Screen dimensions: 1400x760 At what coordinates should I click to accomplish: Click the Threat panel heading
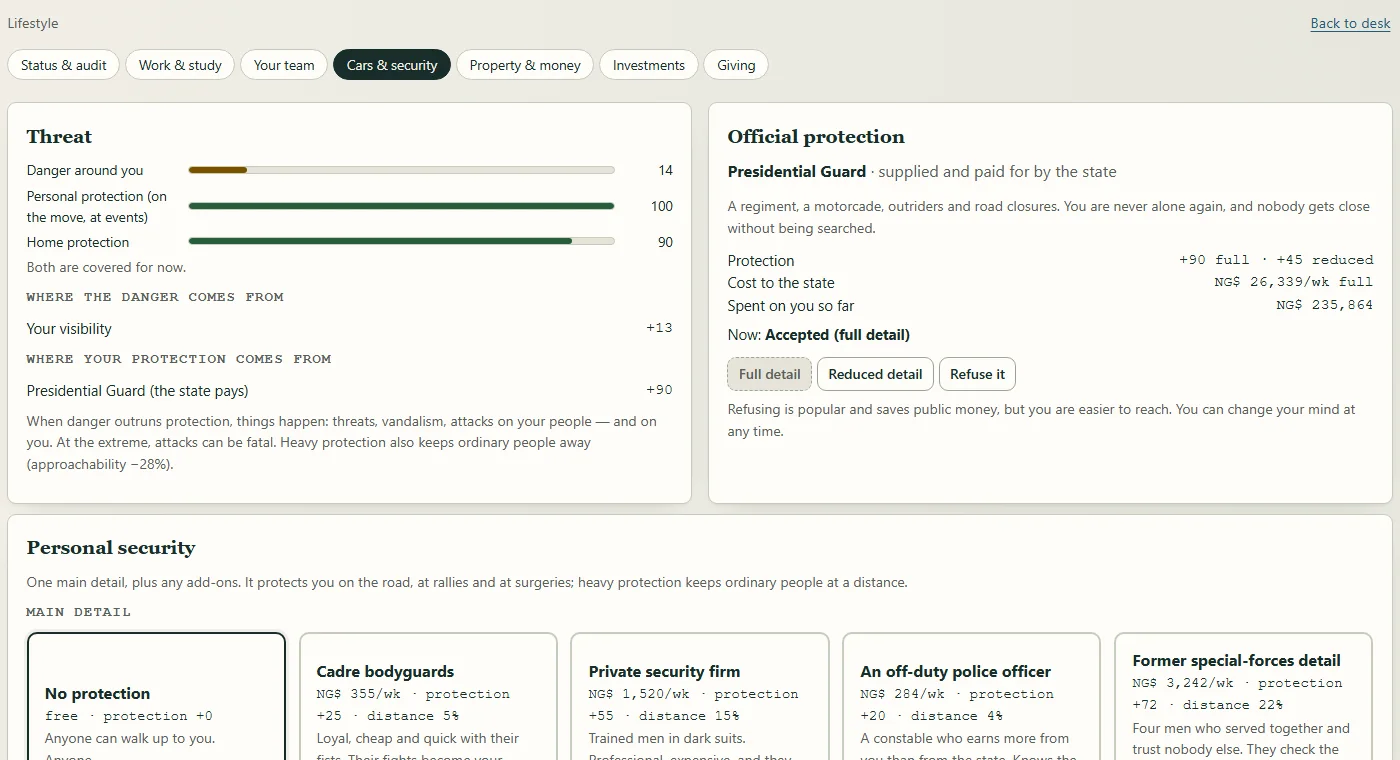pyautogui.click(x=59, y=137)
